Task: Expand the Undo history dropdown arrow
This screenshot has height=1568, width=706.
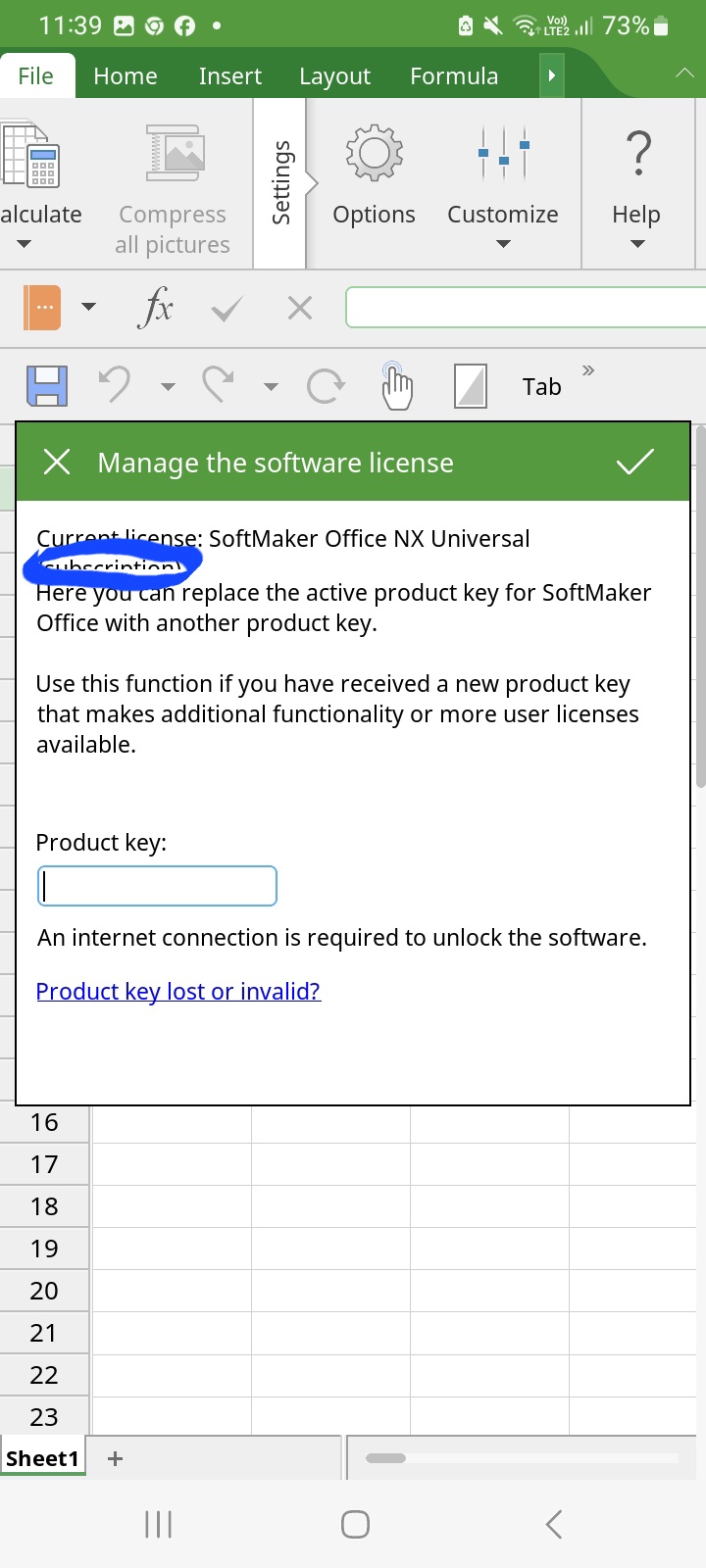Action: coord(168,387)
